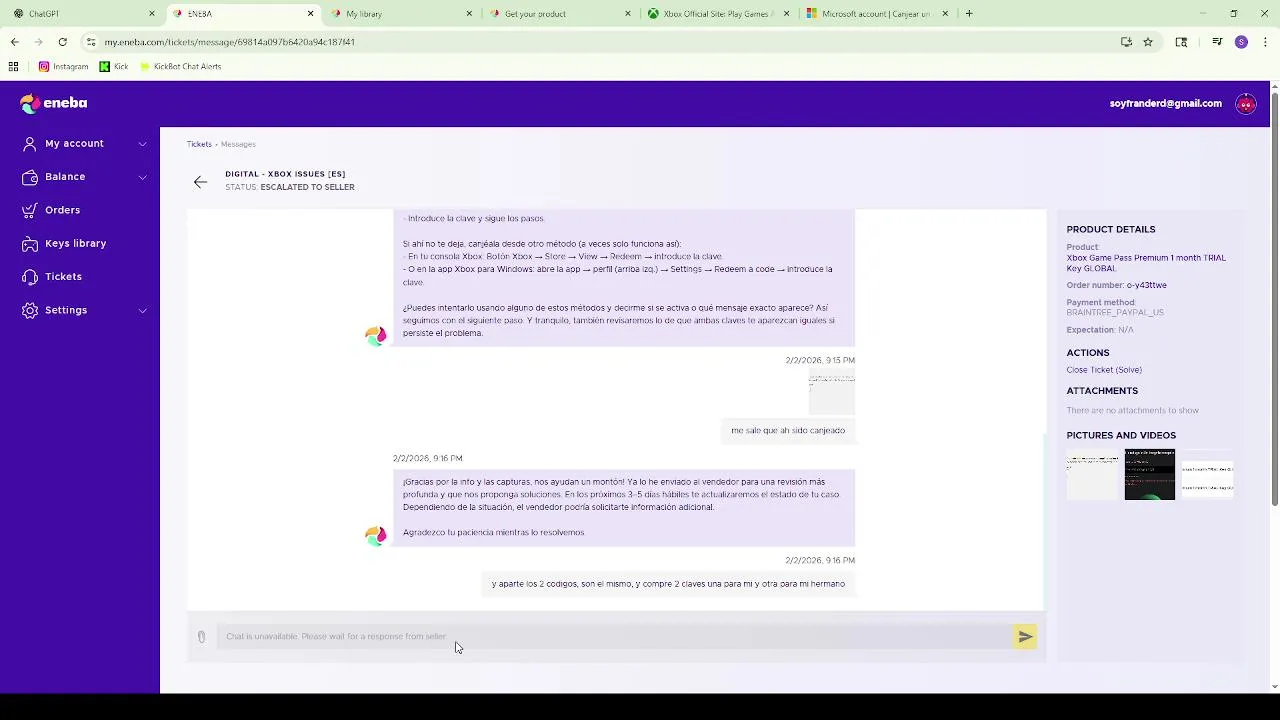Click the user avatar in header
Image resolution: width=1280 pixels, height=720 pixels.
coord(1245,104)
